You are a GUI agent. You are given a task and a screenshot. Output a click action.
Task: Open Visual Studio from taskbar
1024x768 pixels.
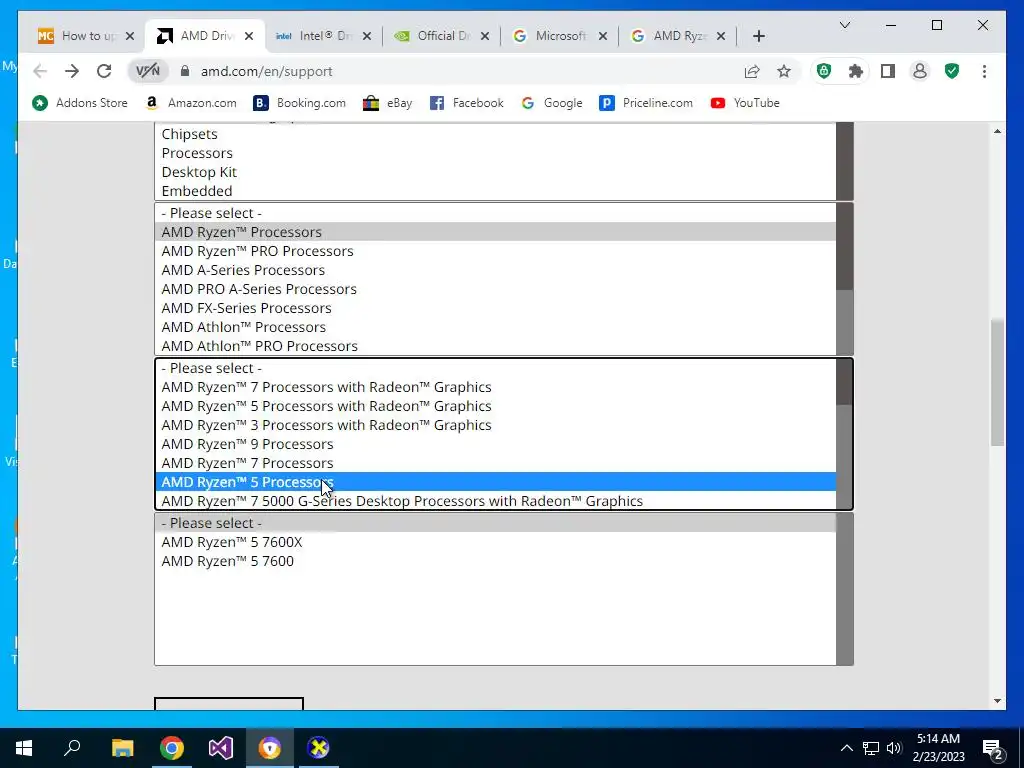[221, 748]
